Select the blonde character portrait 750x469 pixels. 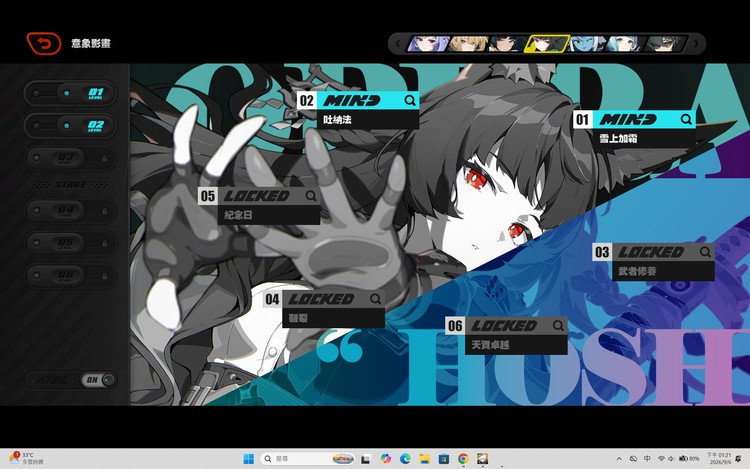pos(468,44)
